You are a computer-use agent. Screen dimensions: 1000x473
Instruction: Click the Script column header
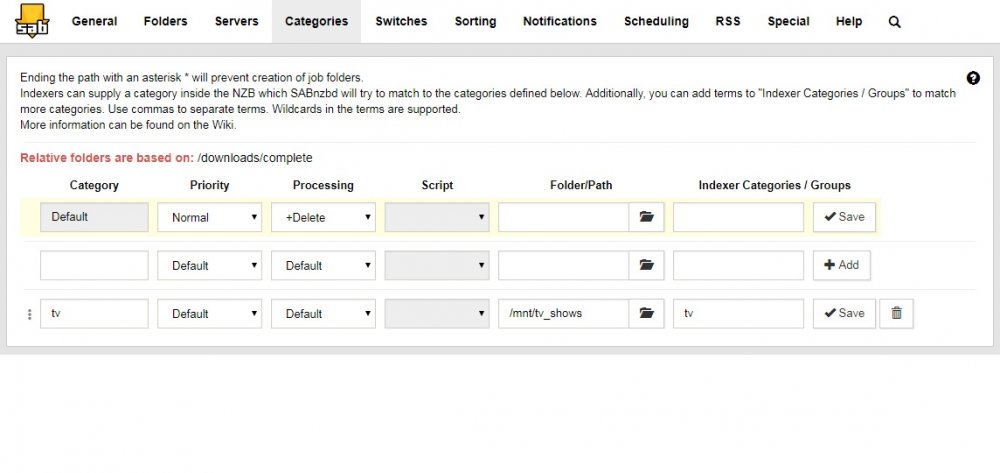tap(437, 186)
